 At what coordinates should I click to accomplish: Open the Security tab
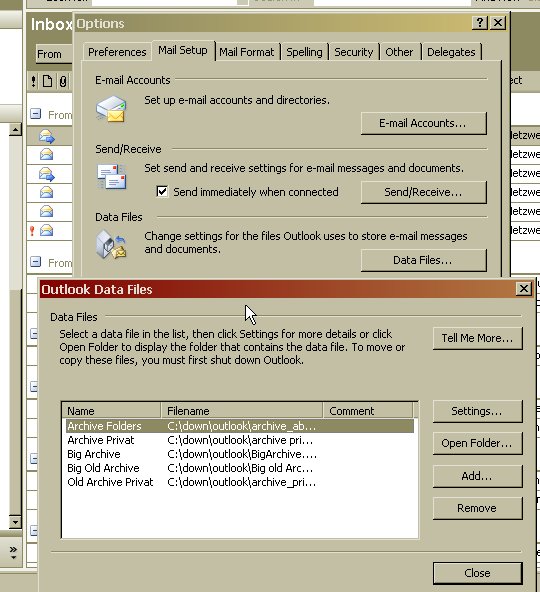point(354,52)
